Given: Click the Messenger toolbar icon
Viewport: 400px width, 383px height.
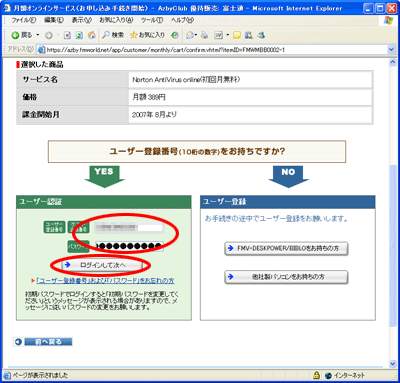Looking at the screenshot, I should pyautogui.click(x=261, y=35).
